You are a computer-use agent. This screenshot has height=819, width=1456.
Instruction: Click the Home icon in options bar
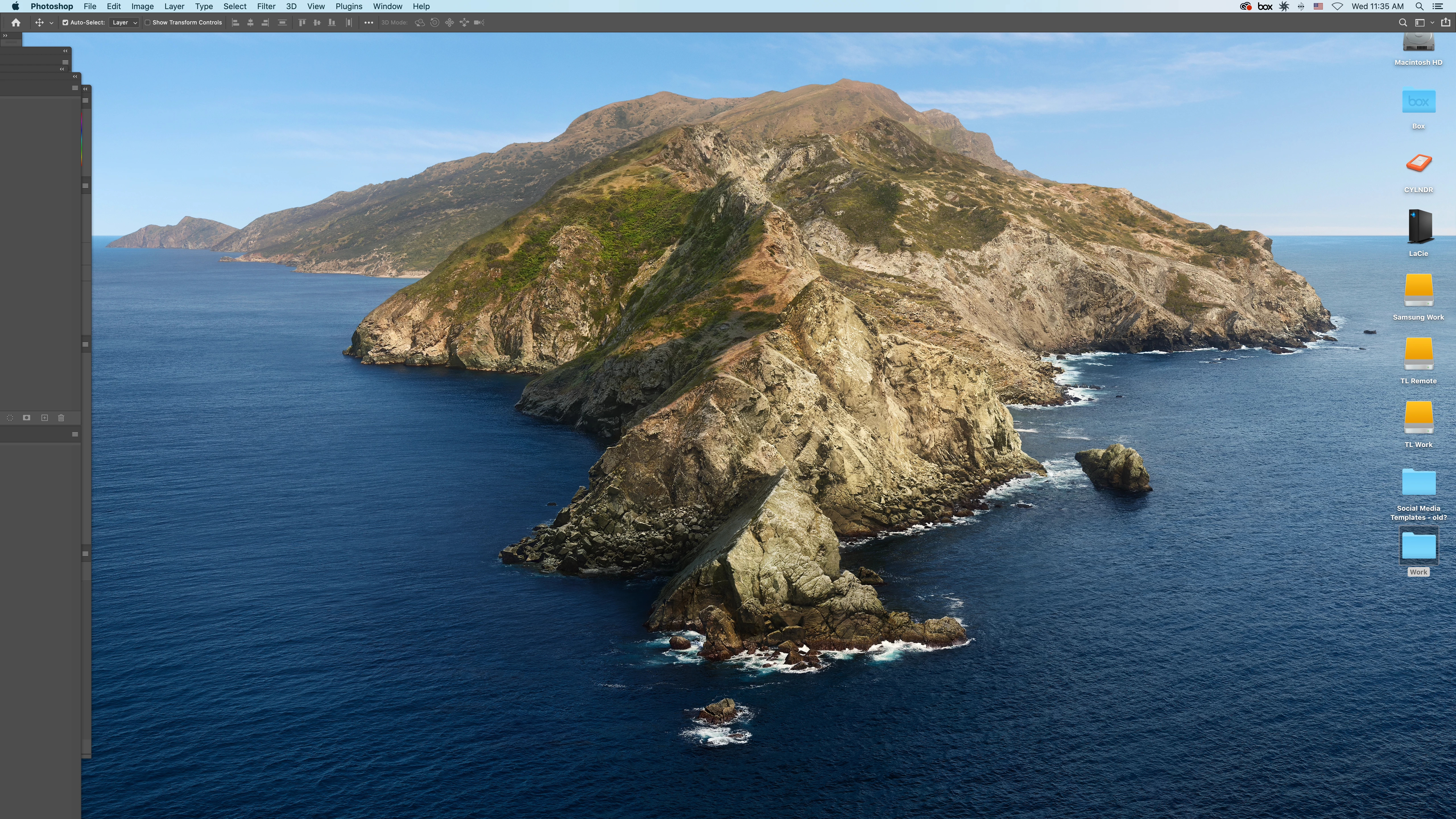[16, 23]
